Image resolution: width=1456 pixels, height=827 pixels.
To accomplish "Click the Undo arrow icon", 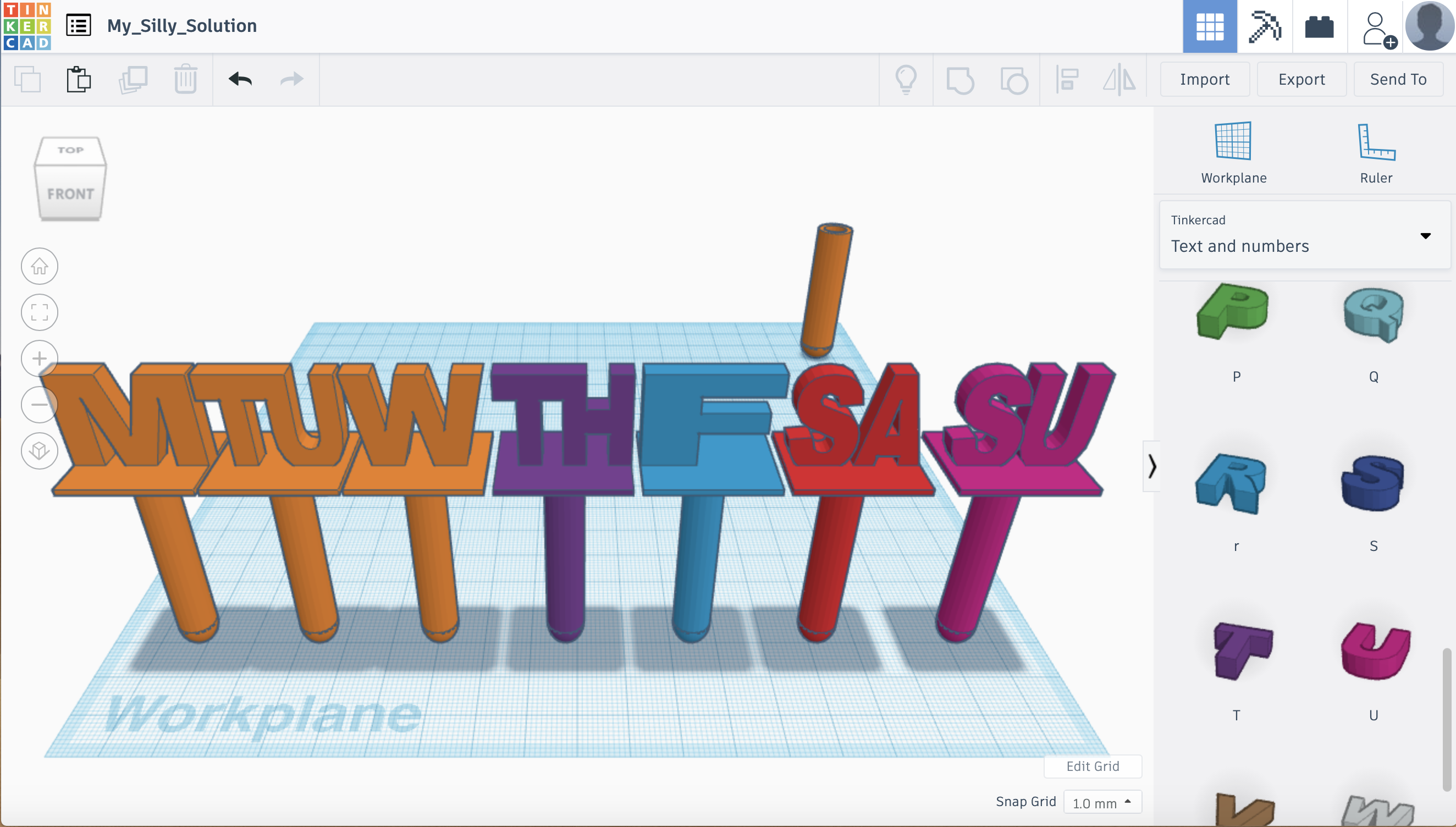I will [x=240, y=79].
